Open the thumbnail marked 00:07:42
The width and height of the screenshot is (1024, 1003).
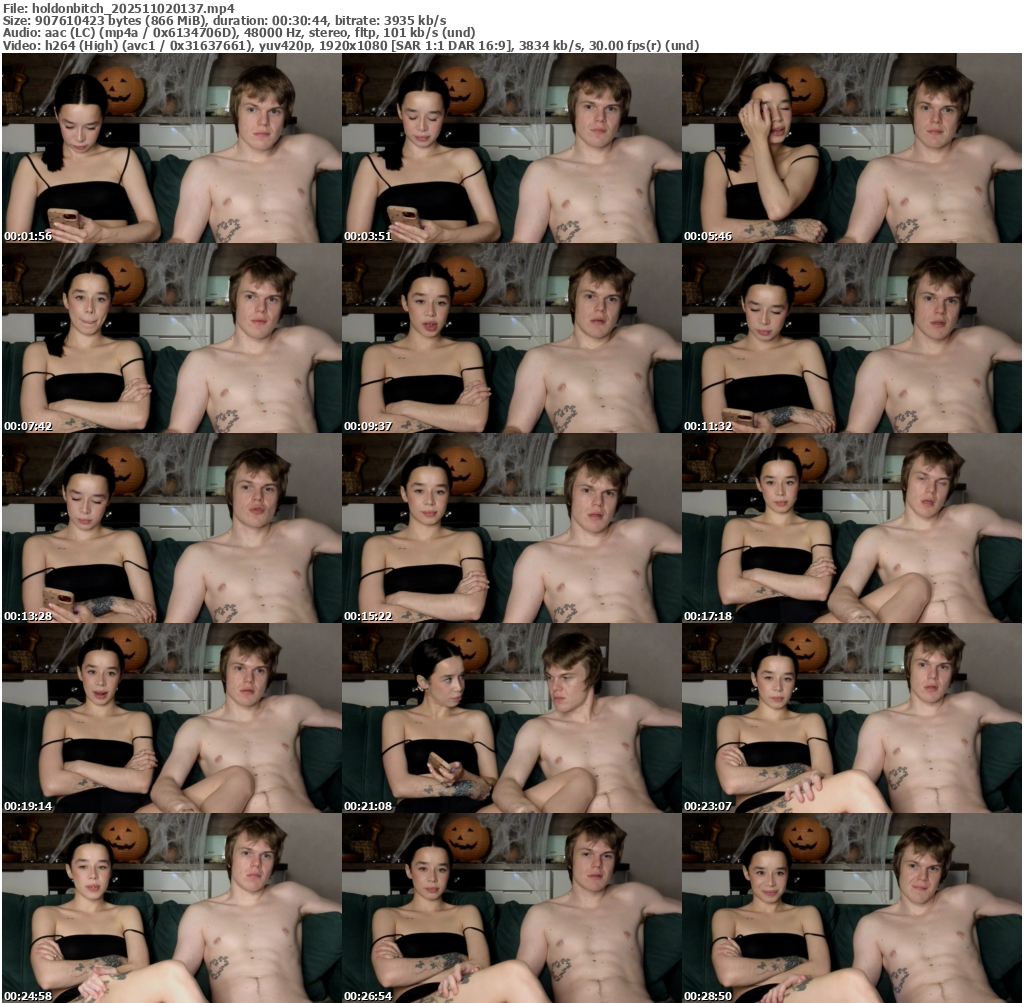point(172,339)
